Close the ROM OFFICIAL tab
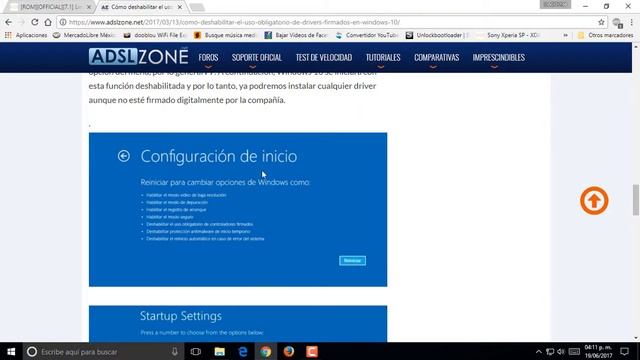Image resolution: width=640 pixels, height=360 pixels. [x=89, y=7]
